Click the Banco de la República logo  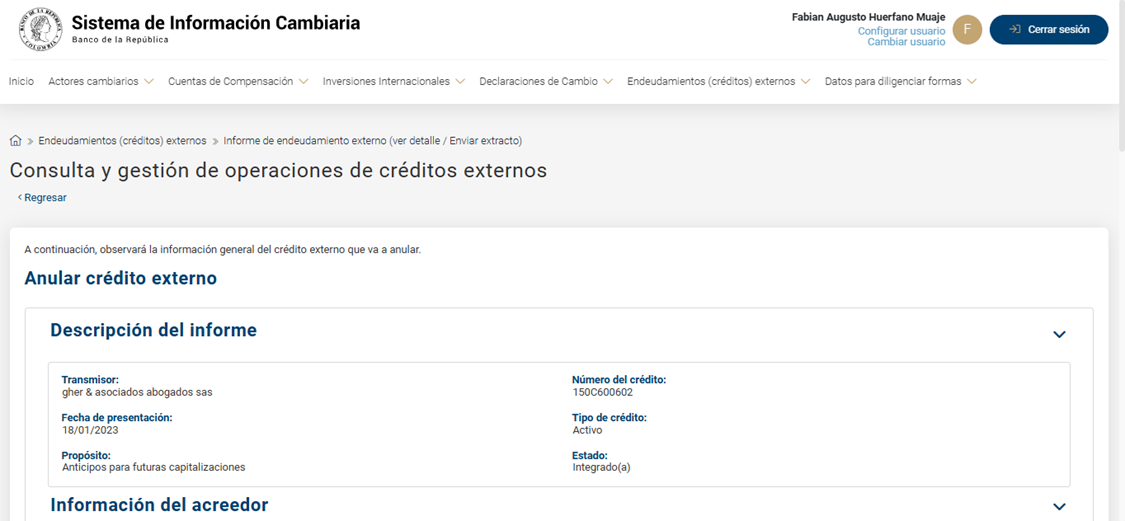pyautogui.click(x=40, y=29)
